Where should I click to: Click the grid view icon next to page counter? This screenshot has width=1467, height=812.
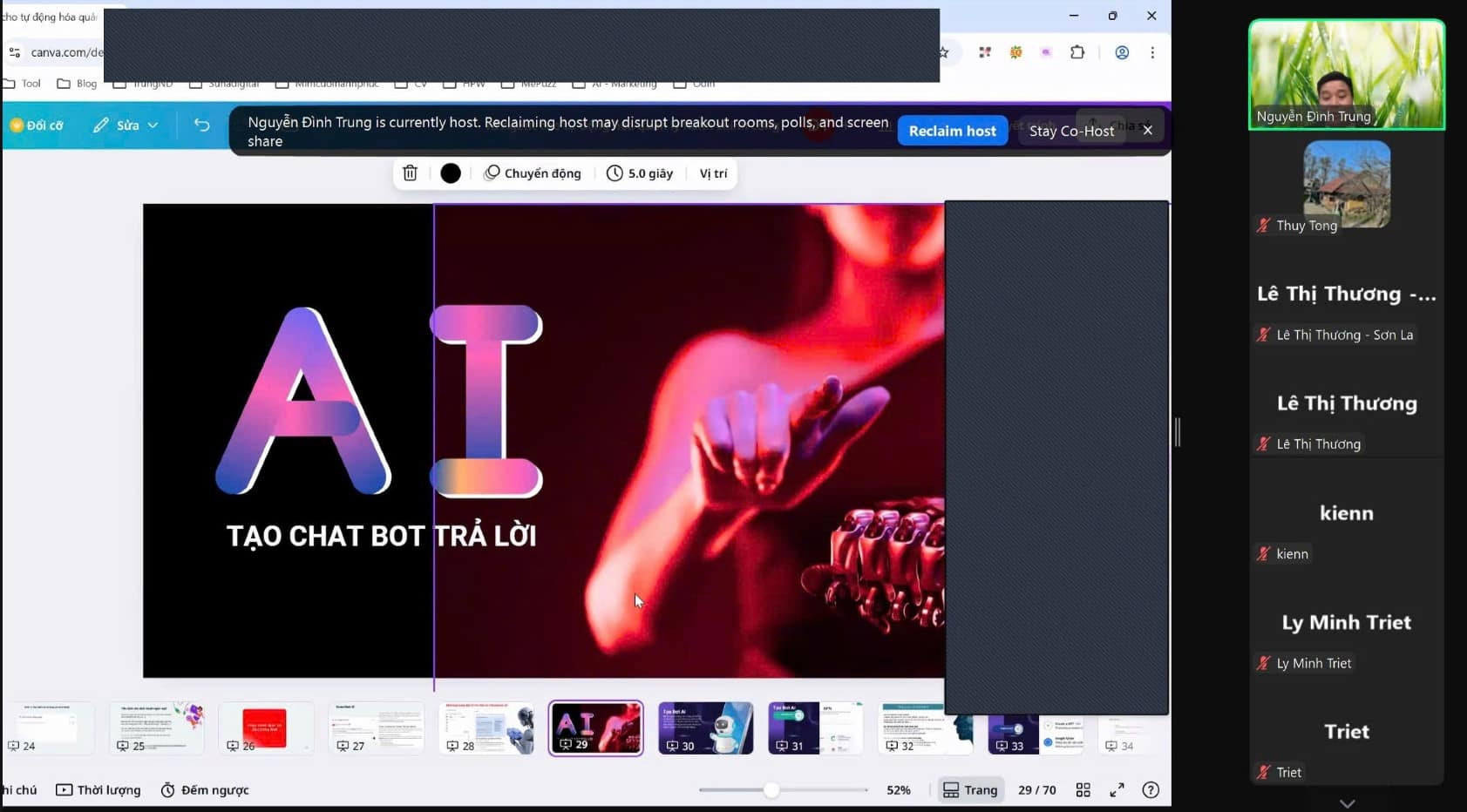point(1083,789)
